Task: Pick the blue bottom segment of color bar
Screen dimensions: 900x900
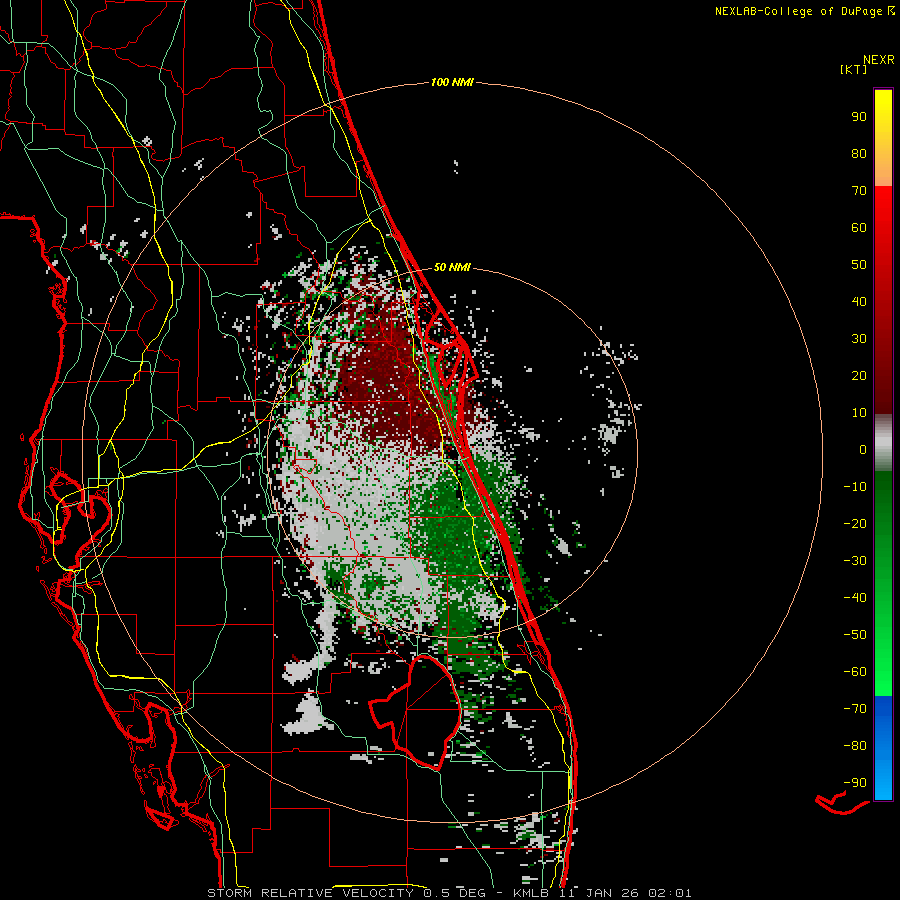Action: point(883,748)
